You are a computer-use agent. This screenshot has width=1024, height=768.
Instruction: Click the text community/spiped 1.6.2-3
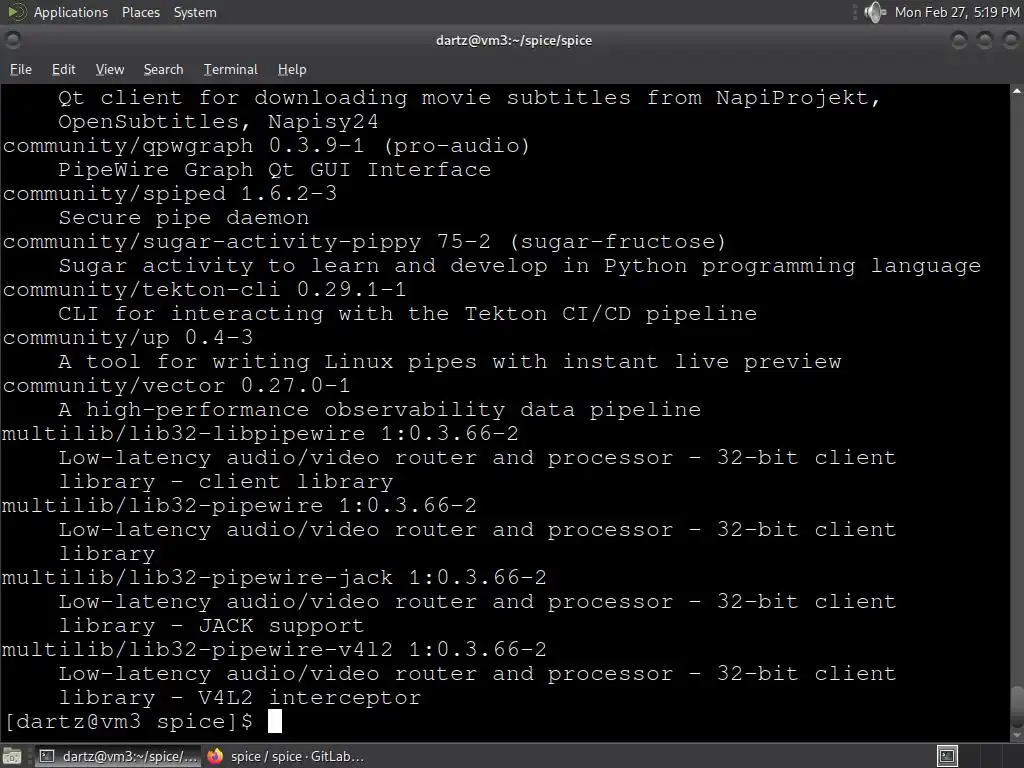(170, 193)
